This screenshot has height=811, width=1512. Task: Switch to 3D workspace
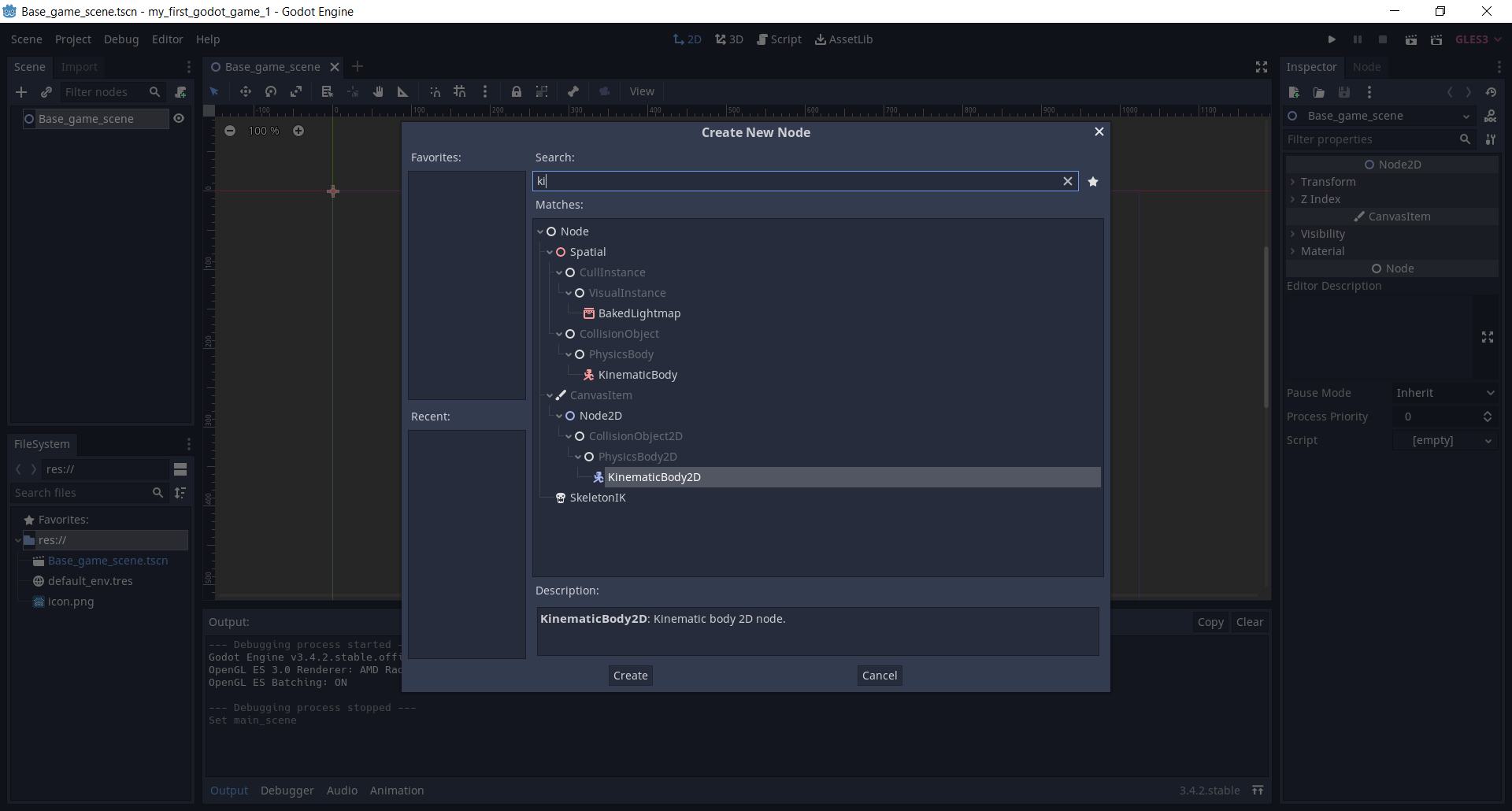click(728, 39)
